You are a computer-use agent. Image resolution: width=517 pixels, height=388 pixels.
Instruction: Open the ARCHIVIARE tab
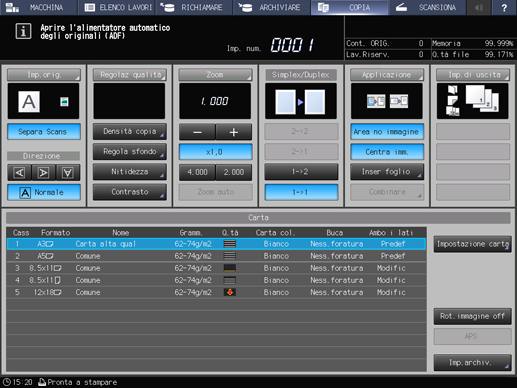(271, 7)
